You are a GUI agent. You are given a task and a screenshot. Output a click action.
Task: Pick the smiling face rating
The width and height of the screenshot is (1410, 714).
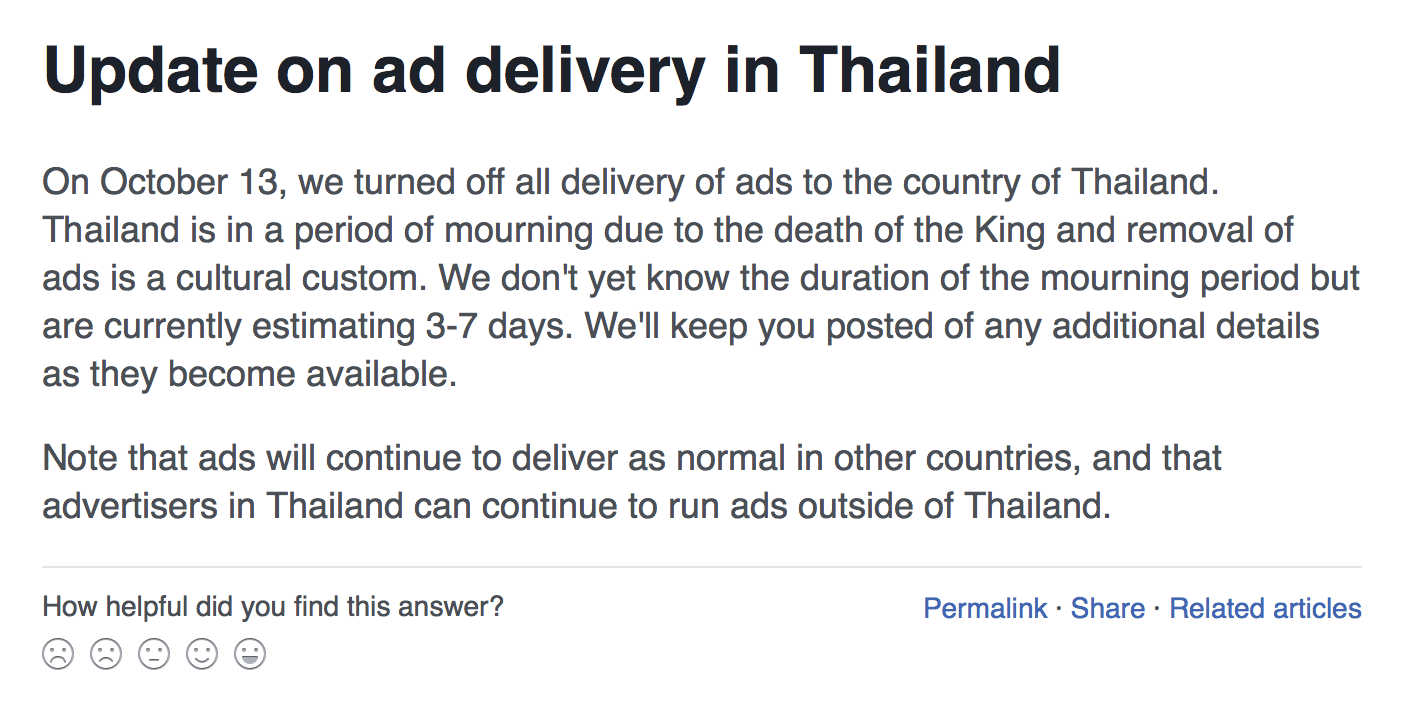coord(202,656)
